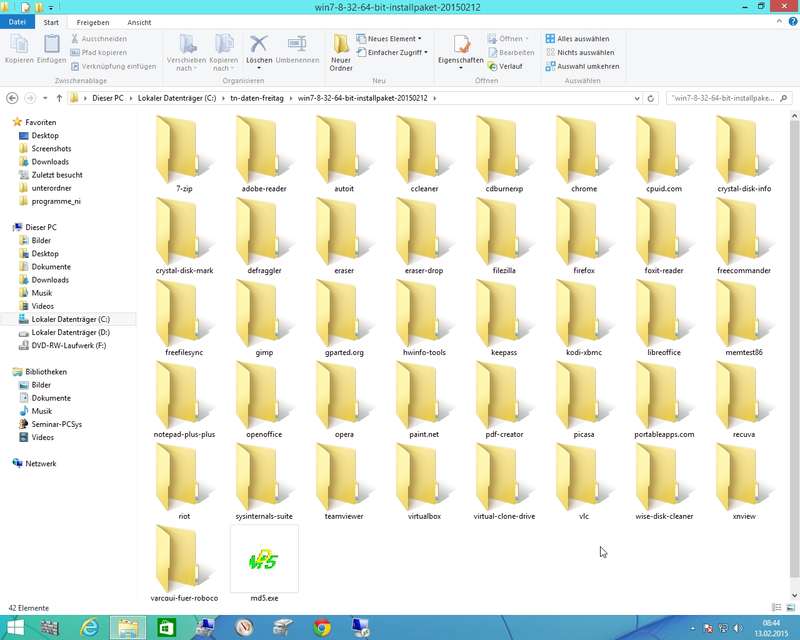Click tn-daten-freitag in the address breadcrumb
The height and width of the screenshot is (640, 800).
point(257,99)
